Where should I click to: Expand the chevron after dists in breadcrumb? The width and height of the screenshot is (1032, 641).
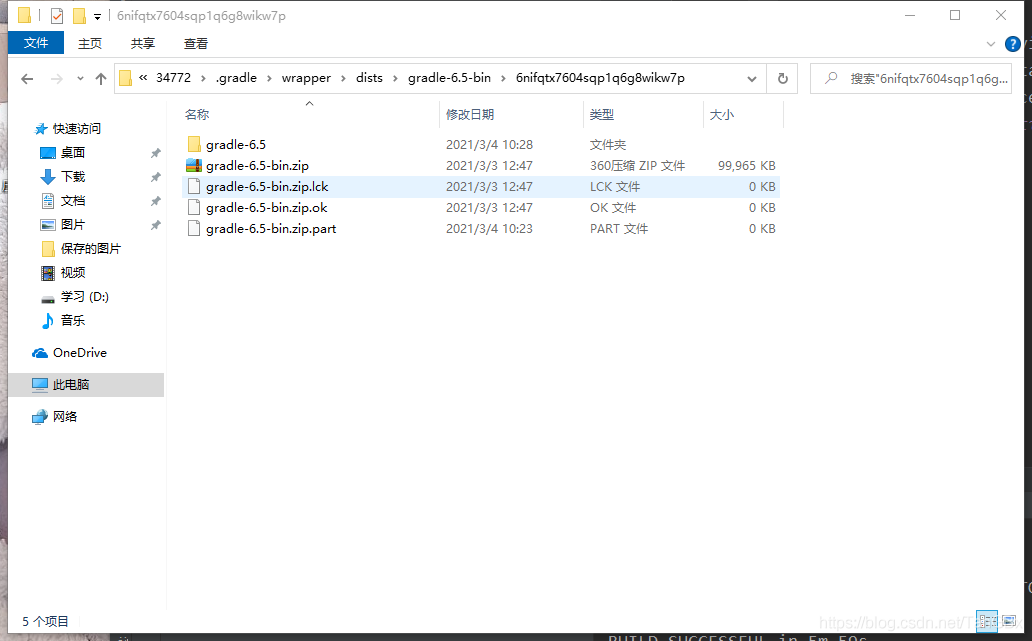[x=395, y=78]
